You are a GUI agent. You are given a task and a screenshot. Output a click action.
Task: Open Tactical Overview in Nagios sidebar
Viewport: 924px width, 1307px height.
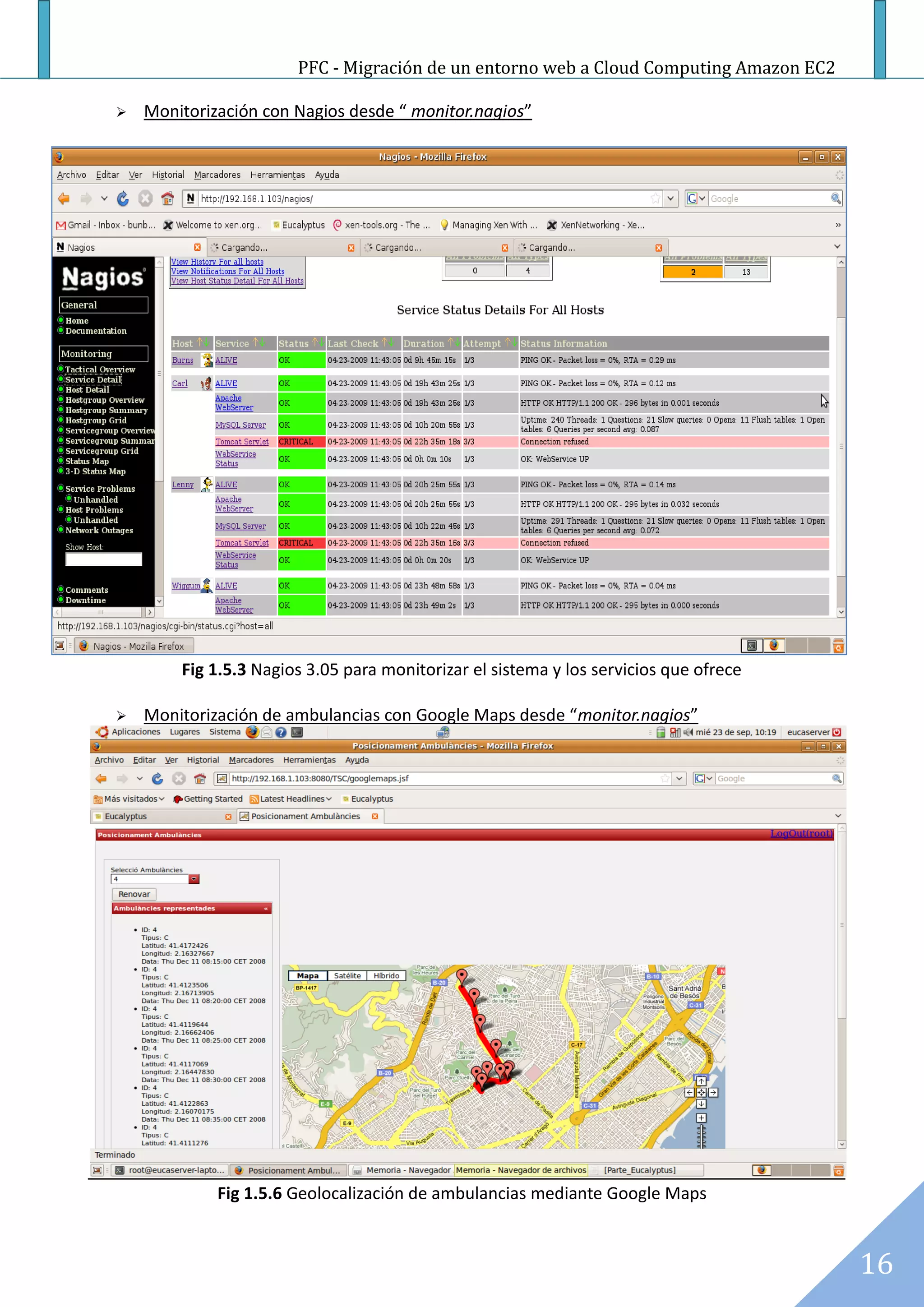point(100,369)
